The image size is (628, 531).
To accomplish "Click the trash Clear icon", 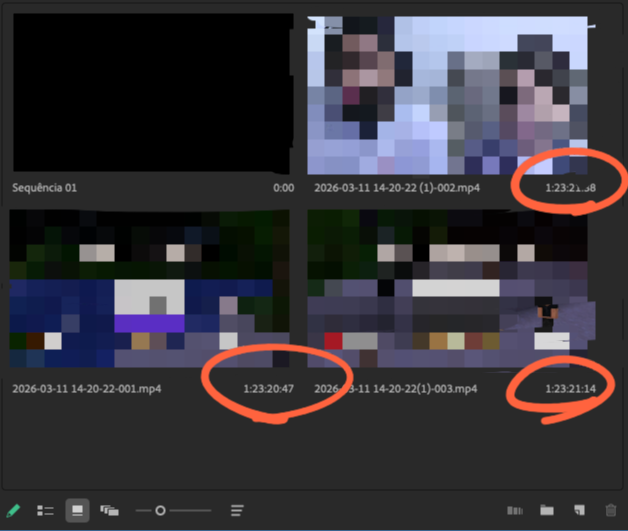I will [611, 510].
